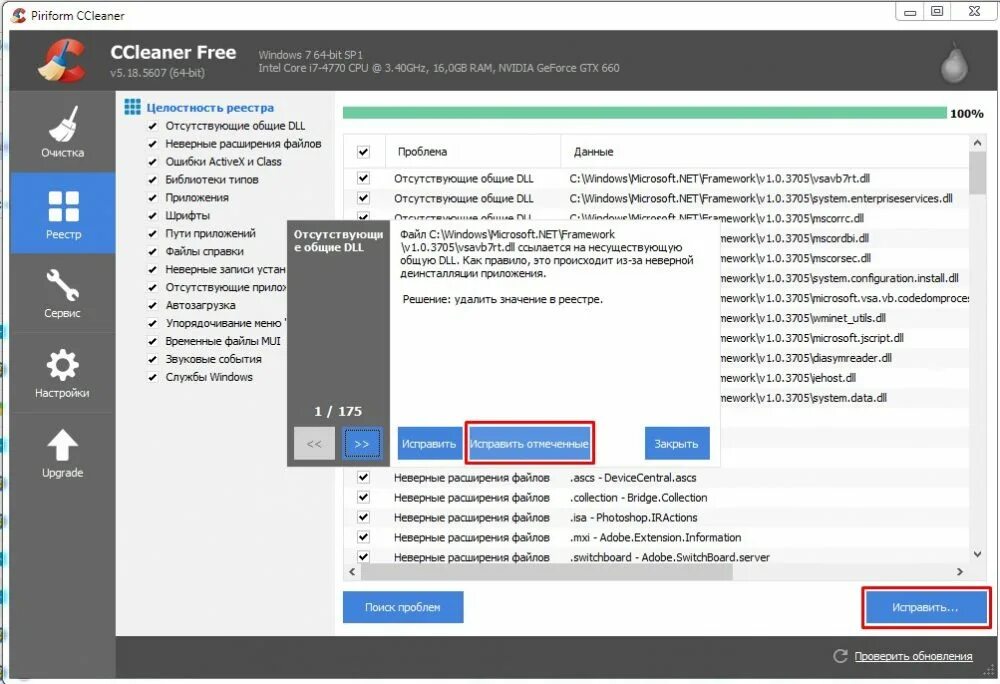1000x684 pixels.
Task: Click Поиск проблем button
Action: (x=403, y=607)
